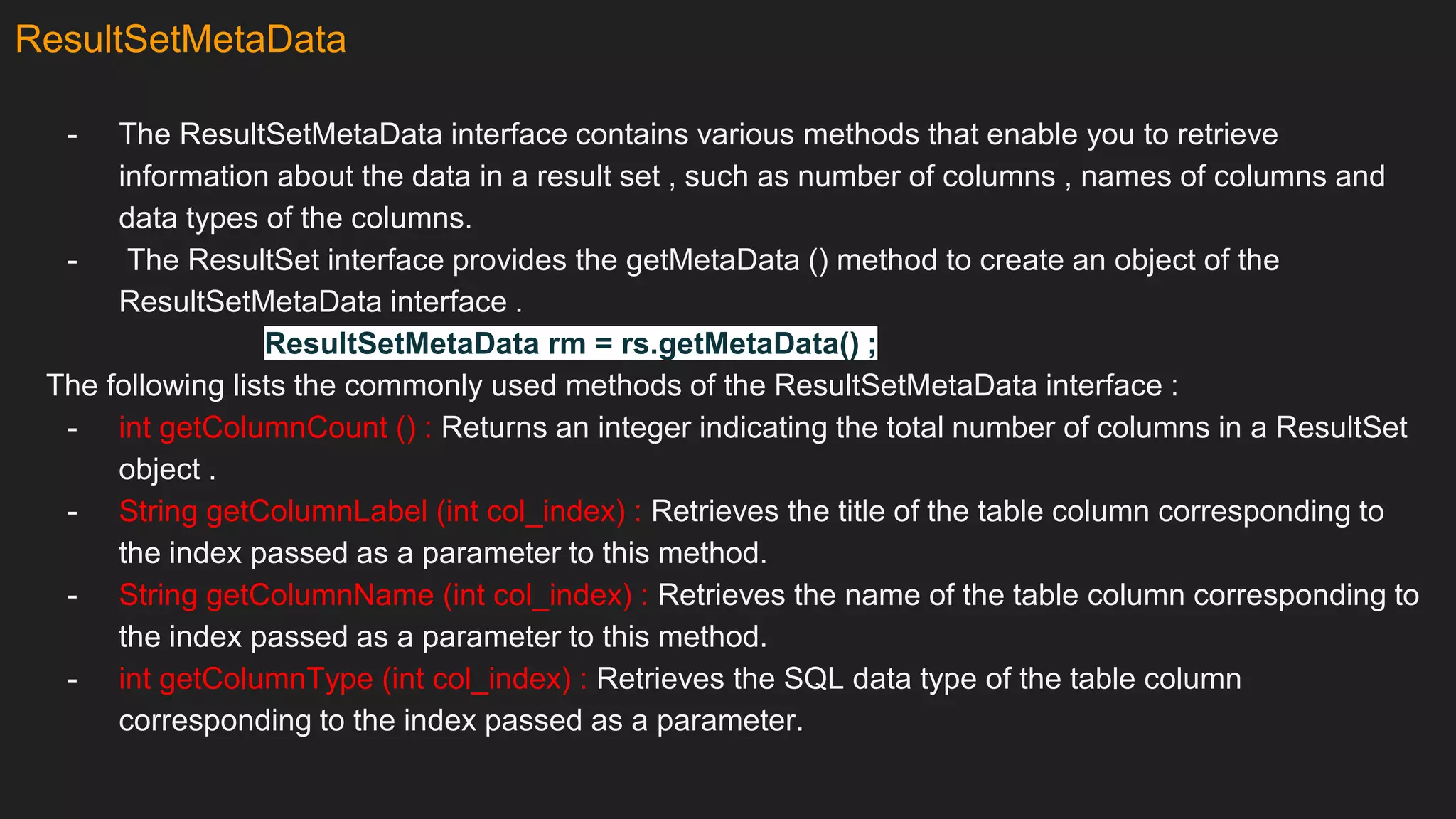Click the bullet dash beside getColumnName
The width and height of the screenshot is (1456, 819).
click(72, 595)
